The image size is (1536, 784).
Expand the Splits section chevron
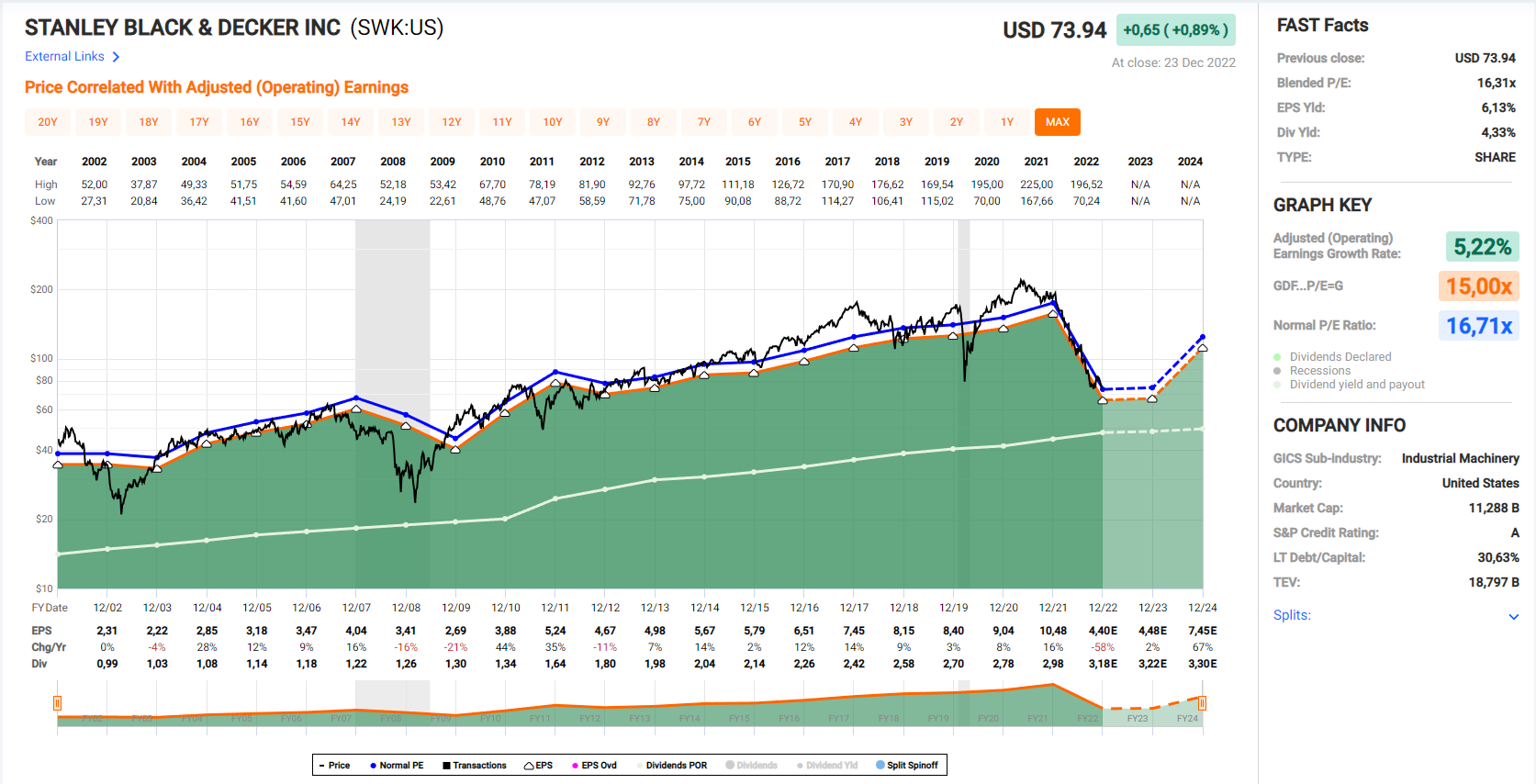tap(1513, 617)
